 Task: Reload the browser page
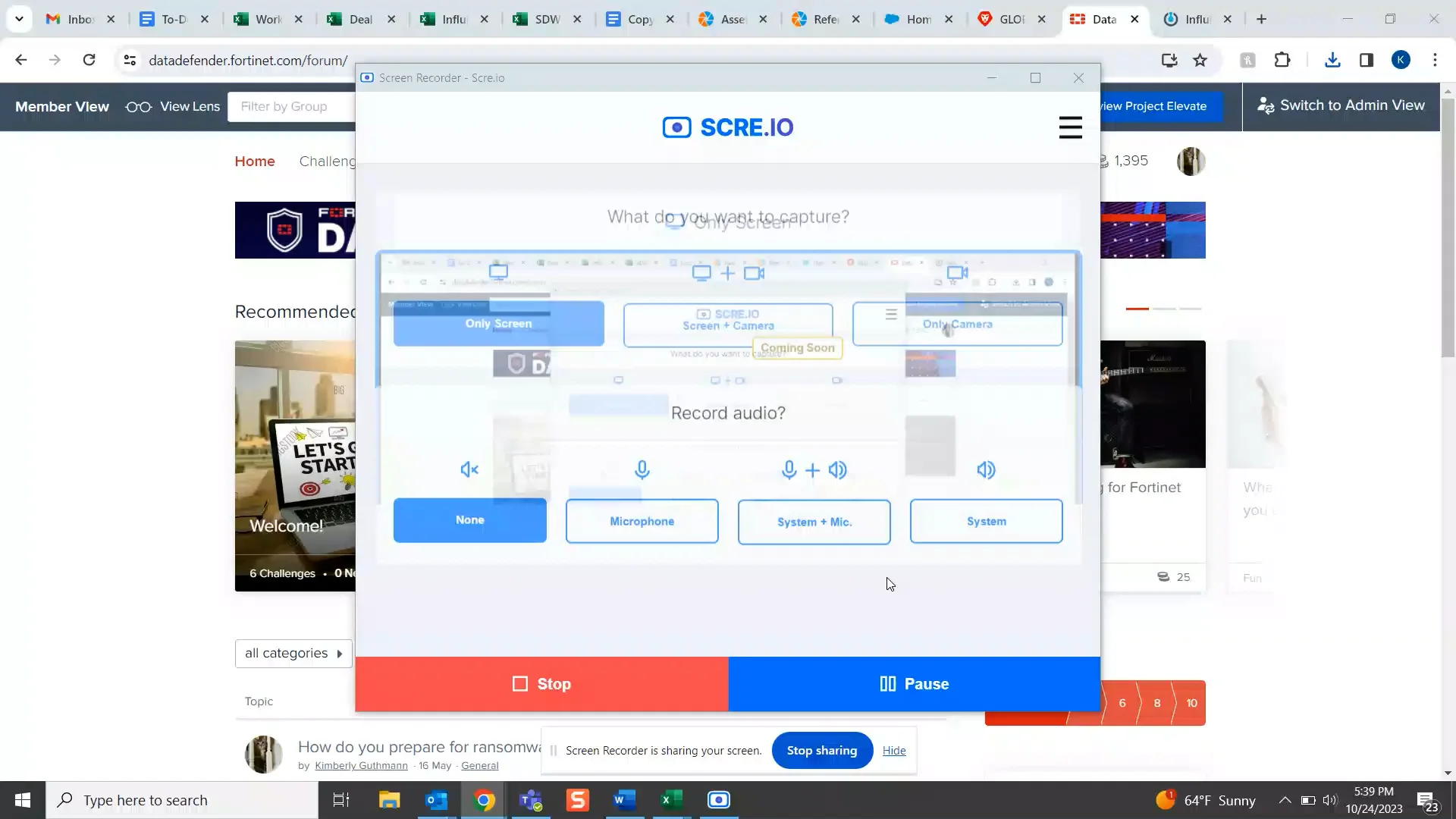point(89,60)
